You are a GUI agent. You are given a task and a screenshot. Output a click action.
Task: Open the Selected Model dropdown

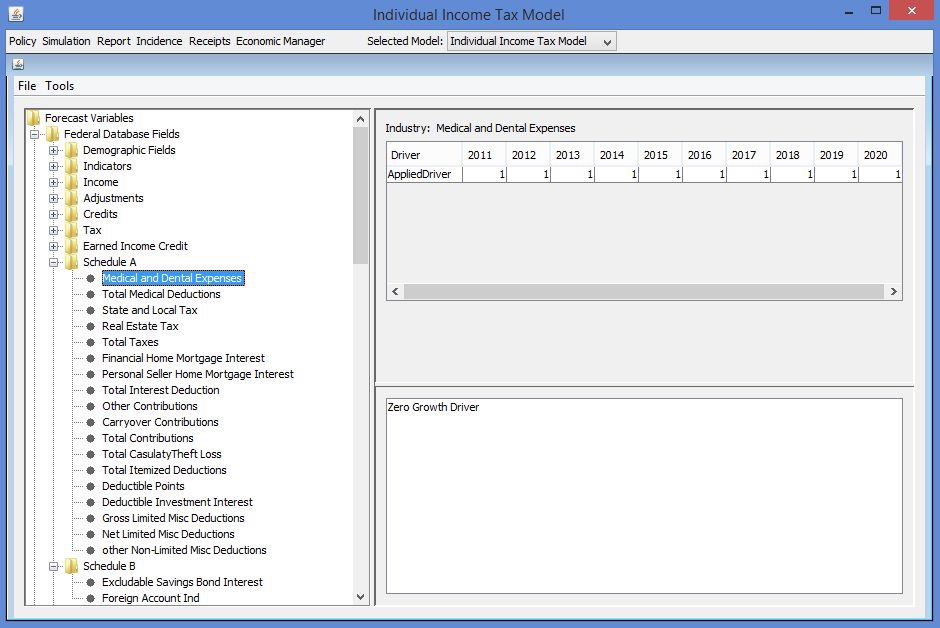click(531, 41)
